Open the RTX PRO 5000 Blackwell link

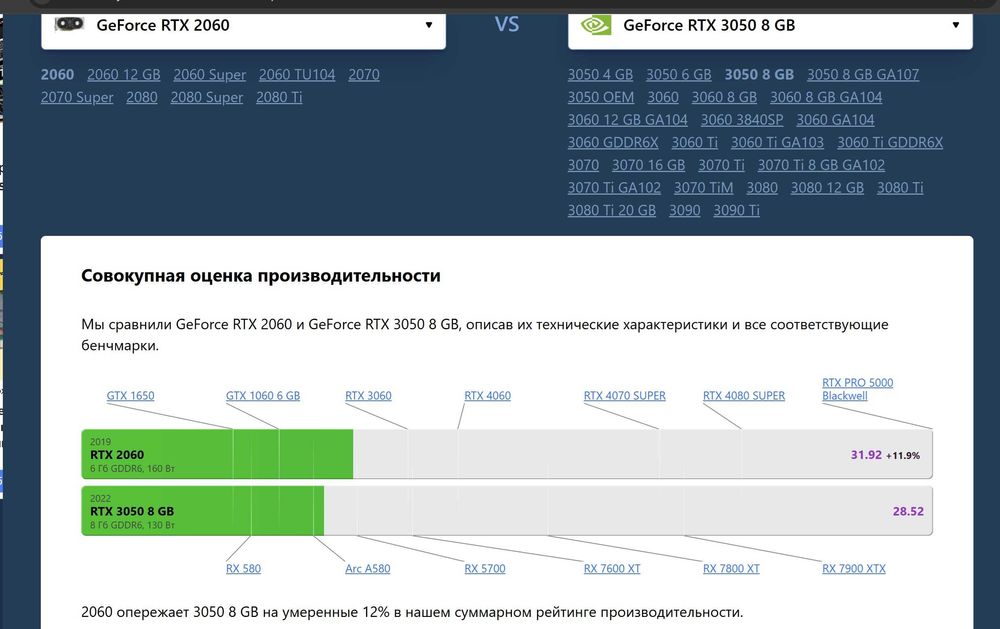[857, 389]
